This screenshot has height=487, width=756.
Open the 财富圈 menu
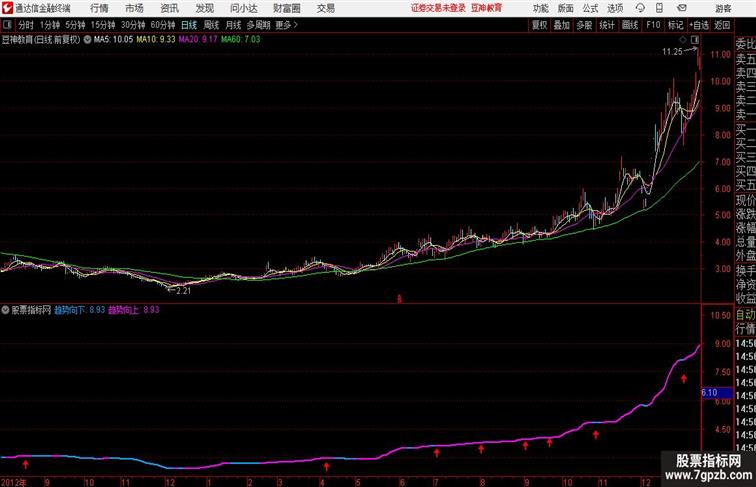tap(287, 8)
